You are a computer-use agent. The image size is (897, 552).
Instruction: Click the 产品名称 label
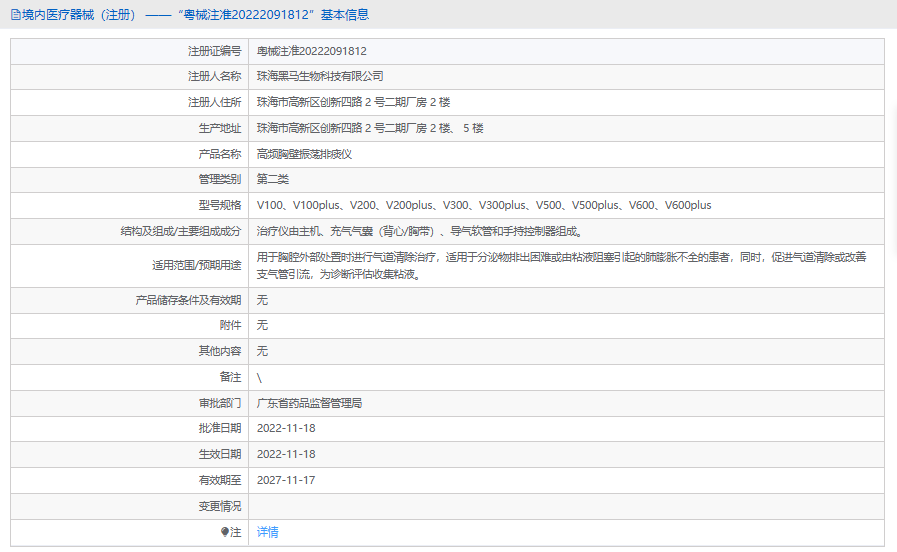220,154
